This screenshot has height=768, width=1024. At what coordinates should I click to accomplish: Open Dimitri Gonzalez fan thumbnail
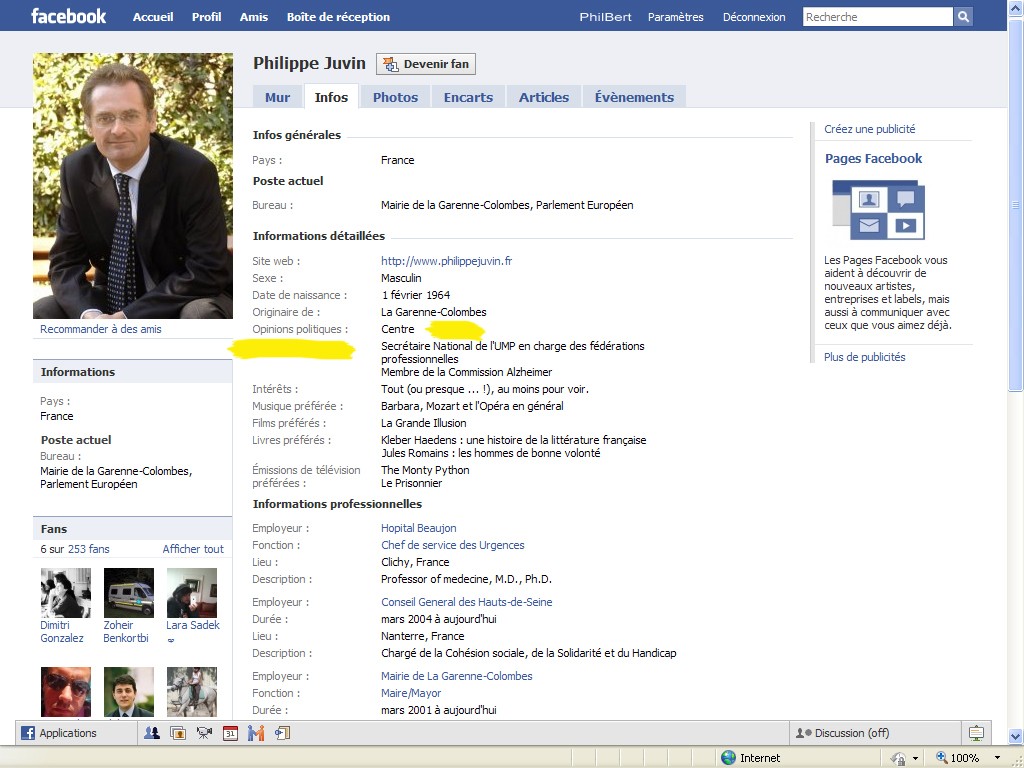pyautogui.click(x=65, y=593)
